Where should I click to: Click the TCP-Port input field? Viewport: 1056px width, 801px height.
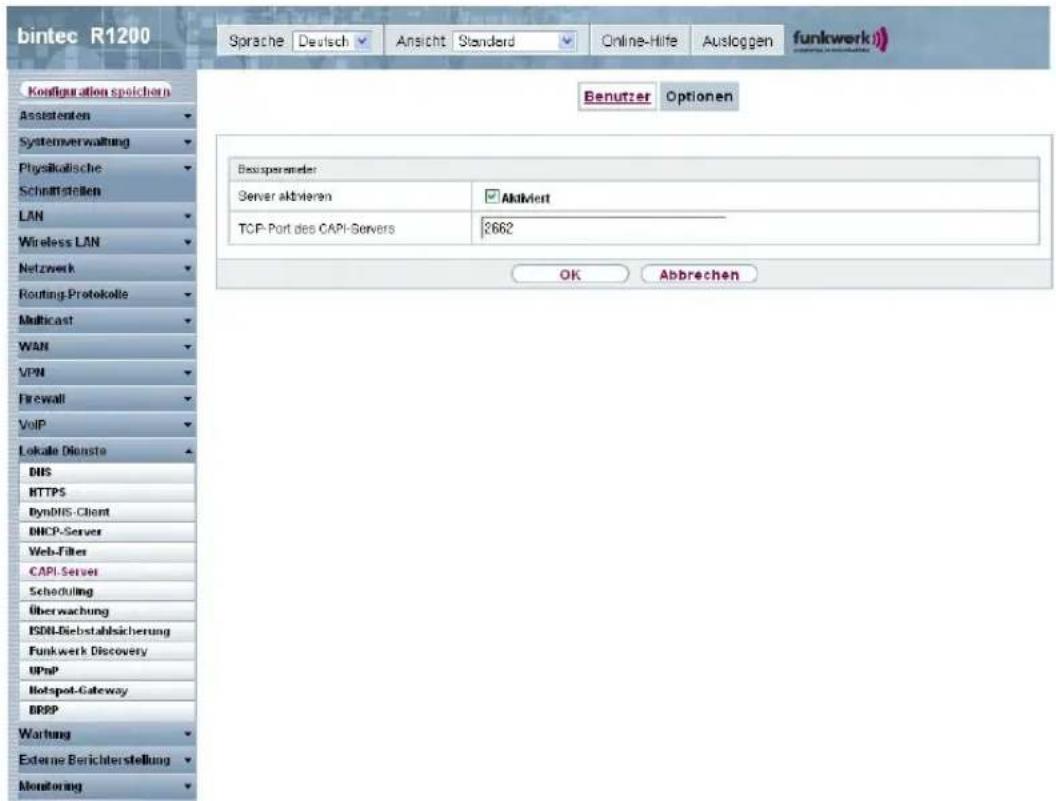[x=603, y=228]
